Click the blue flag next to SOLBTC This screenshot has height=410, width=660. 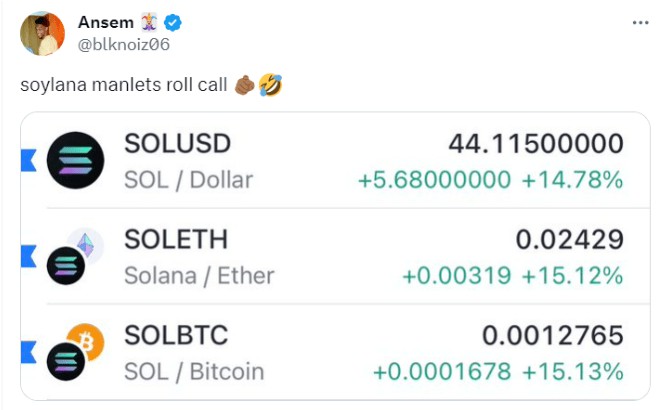(x=29, y=352)
